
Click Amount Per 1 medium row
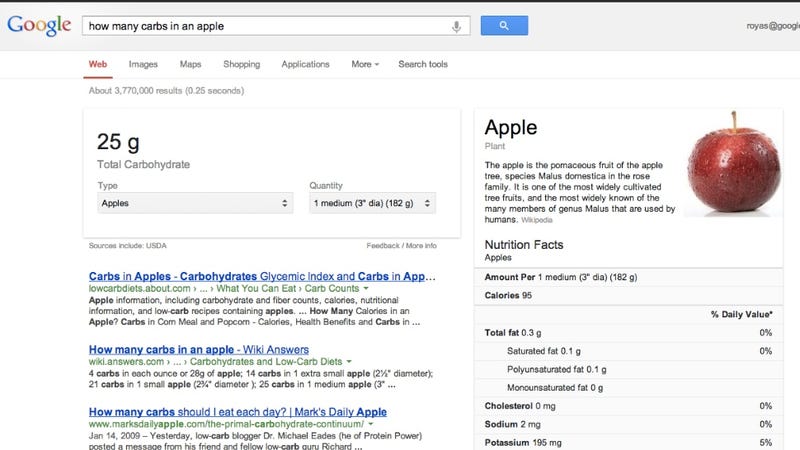coord(629,277)
